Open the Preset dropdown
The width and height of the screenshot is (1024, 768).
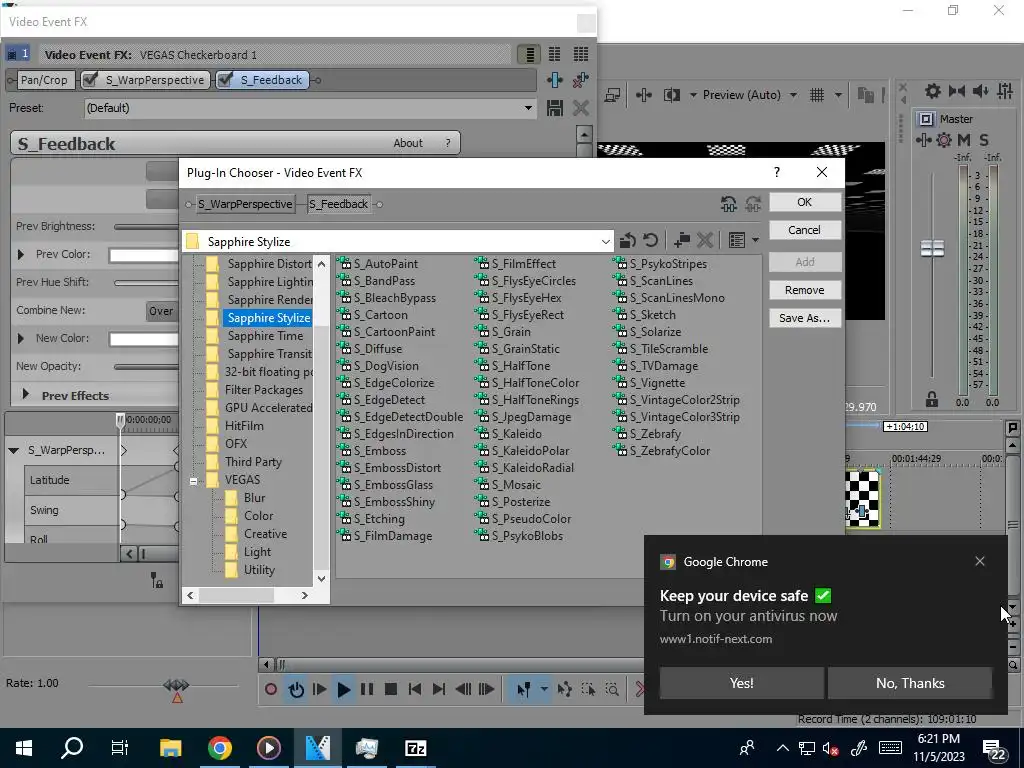[528, 108]
